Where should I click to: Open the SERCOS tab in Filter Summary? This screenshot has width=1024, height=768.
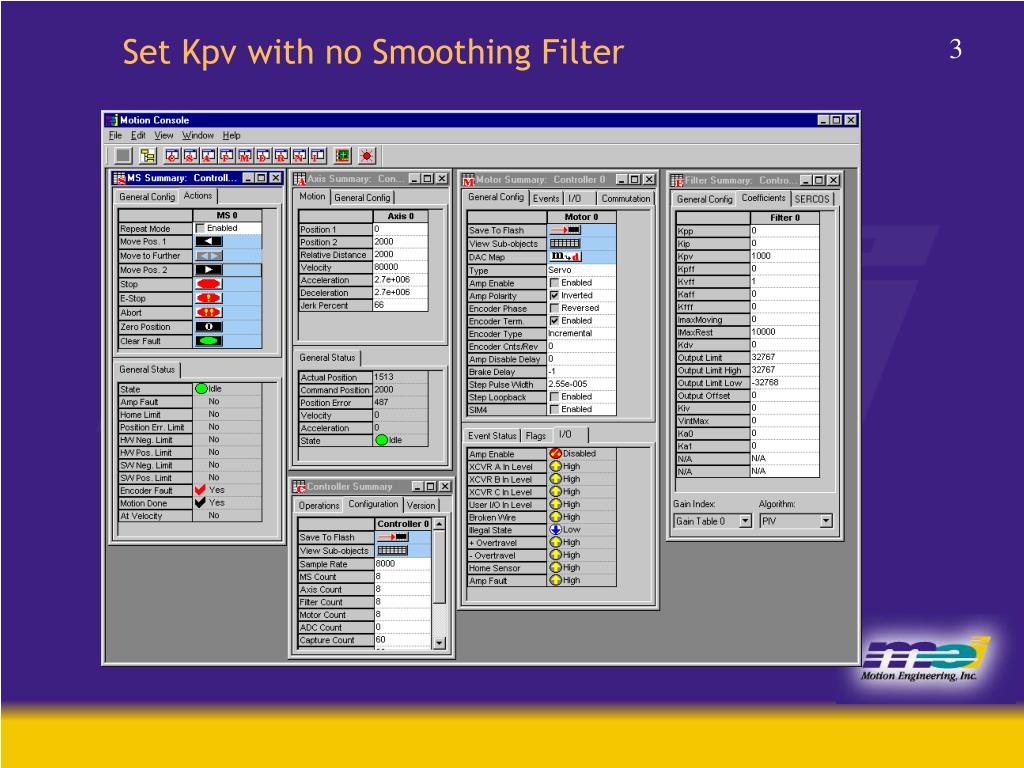click(812, 199)
